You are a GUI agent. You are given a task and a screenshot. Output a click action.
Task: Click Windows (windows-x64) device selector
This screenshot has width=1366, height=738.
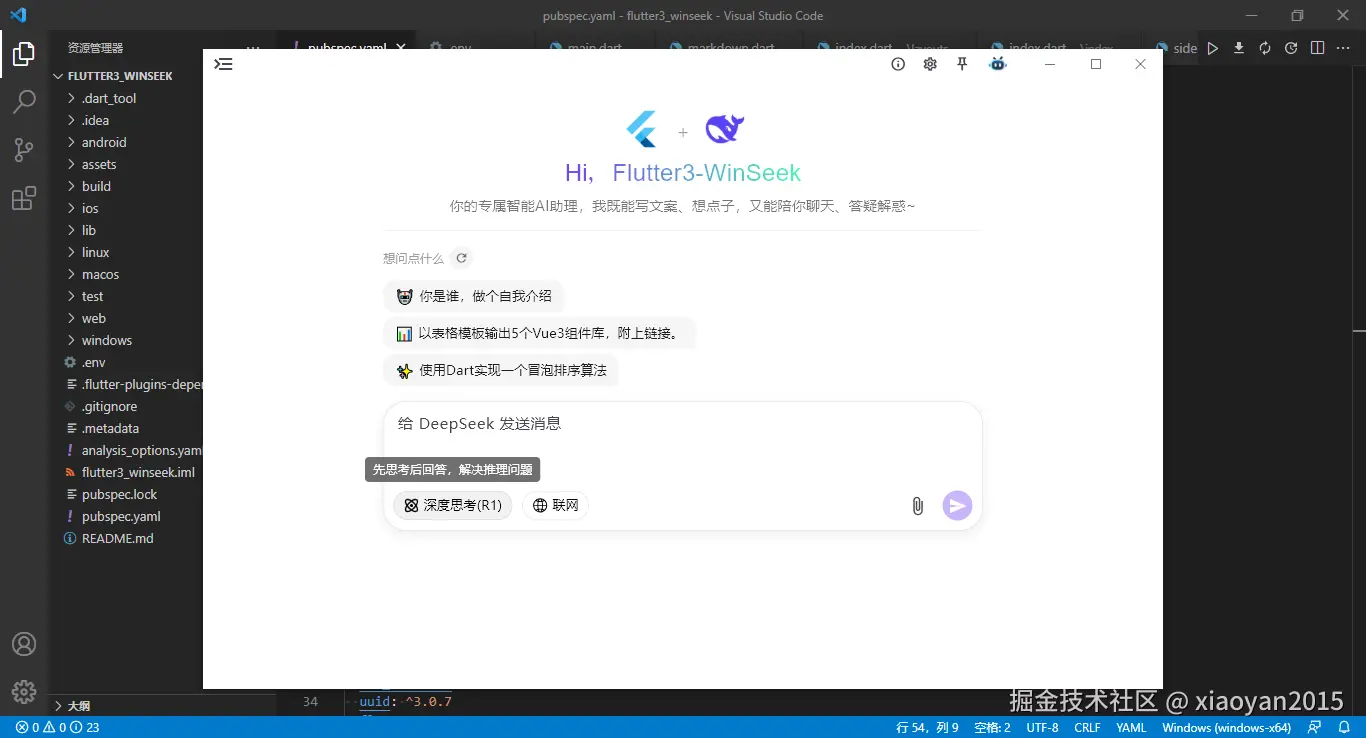point(1226,727)
